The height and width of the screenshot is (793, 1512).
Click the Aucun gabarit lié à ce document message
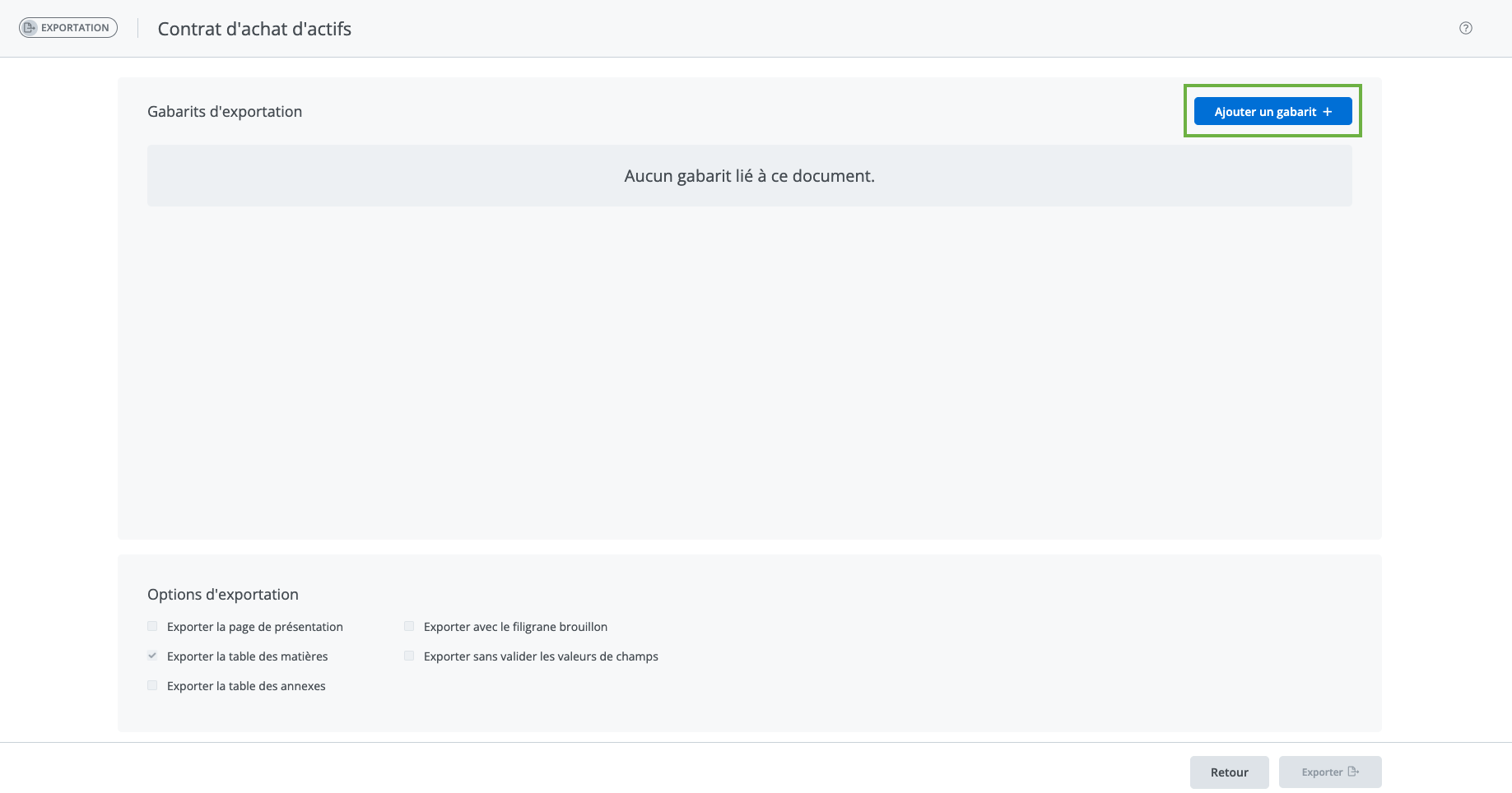[x=749, y=176]
